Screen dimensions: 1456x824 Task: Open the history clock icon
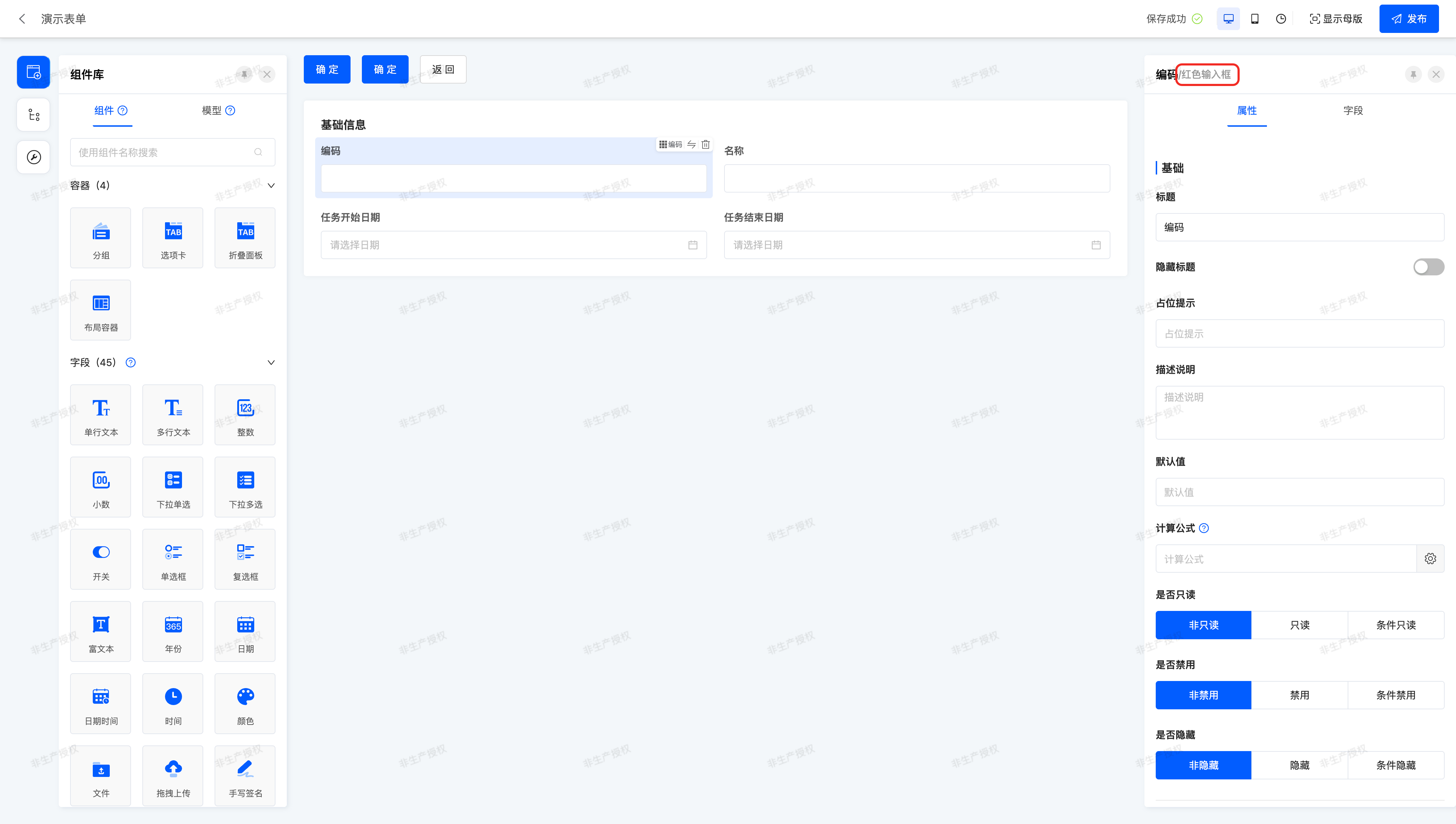point(1280,19)
